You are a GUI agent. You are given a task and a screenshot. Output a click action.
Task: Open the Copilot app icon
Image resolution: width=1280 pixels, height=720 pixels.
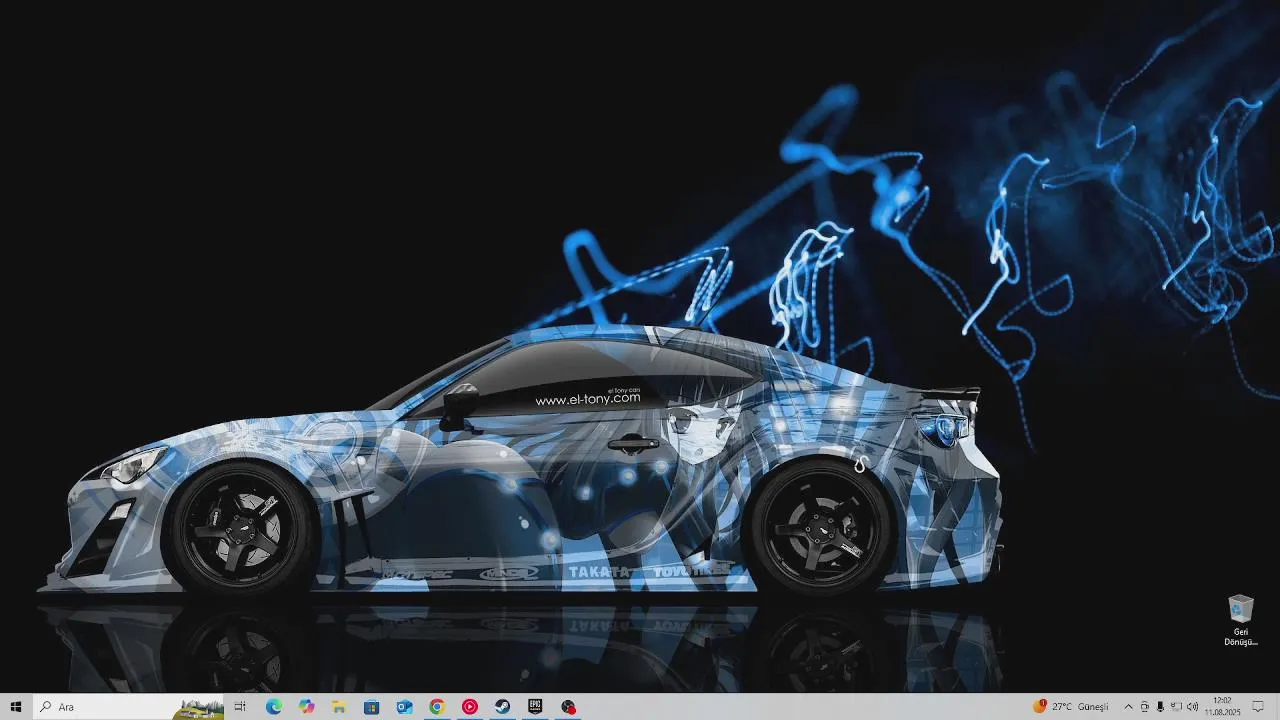306,707
